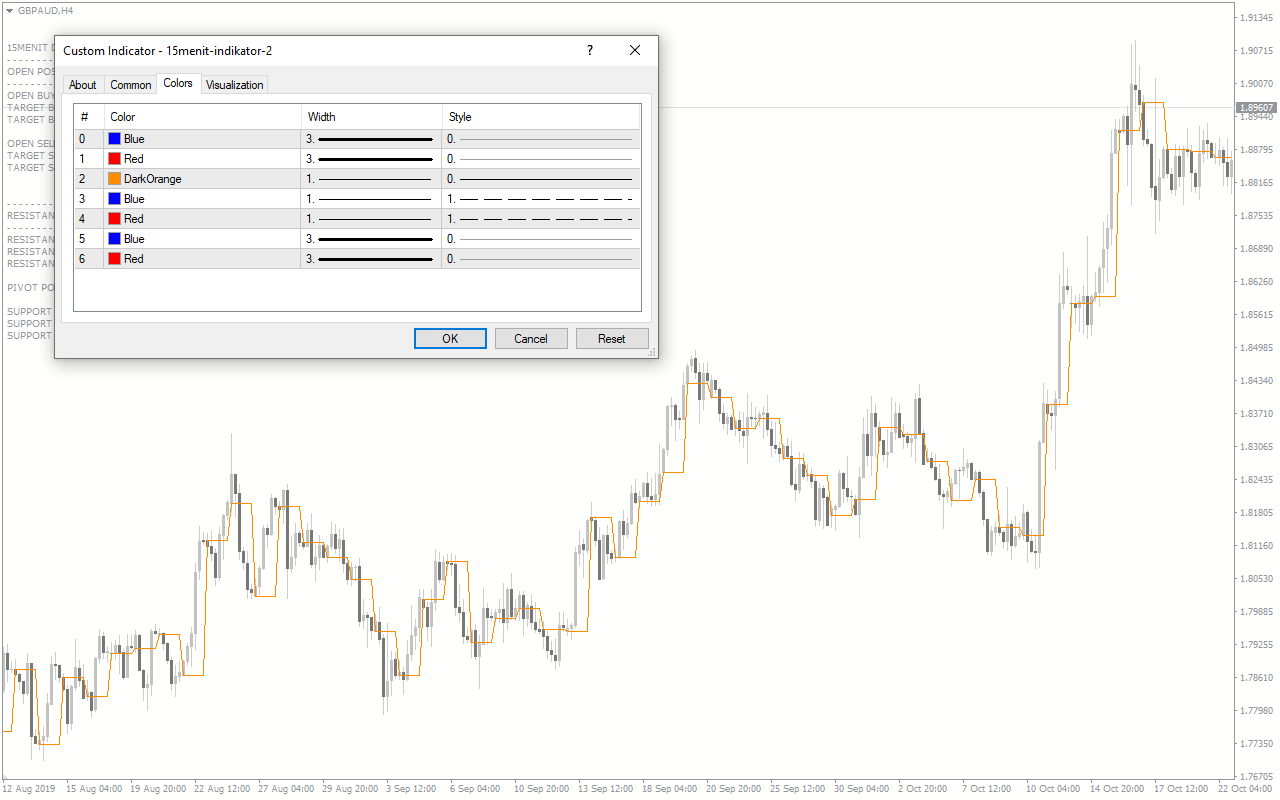1280x800 pixels.
Task: Open the Visualization tab
Action: pyautogui.click(x=234, y=85)
